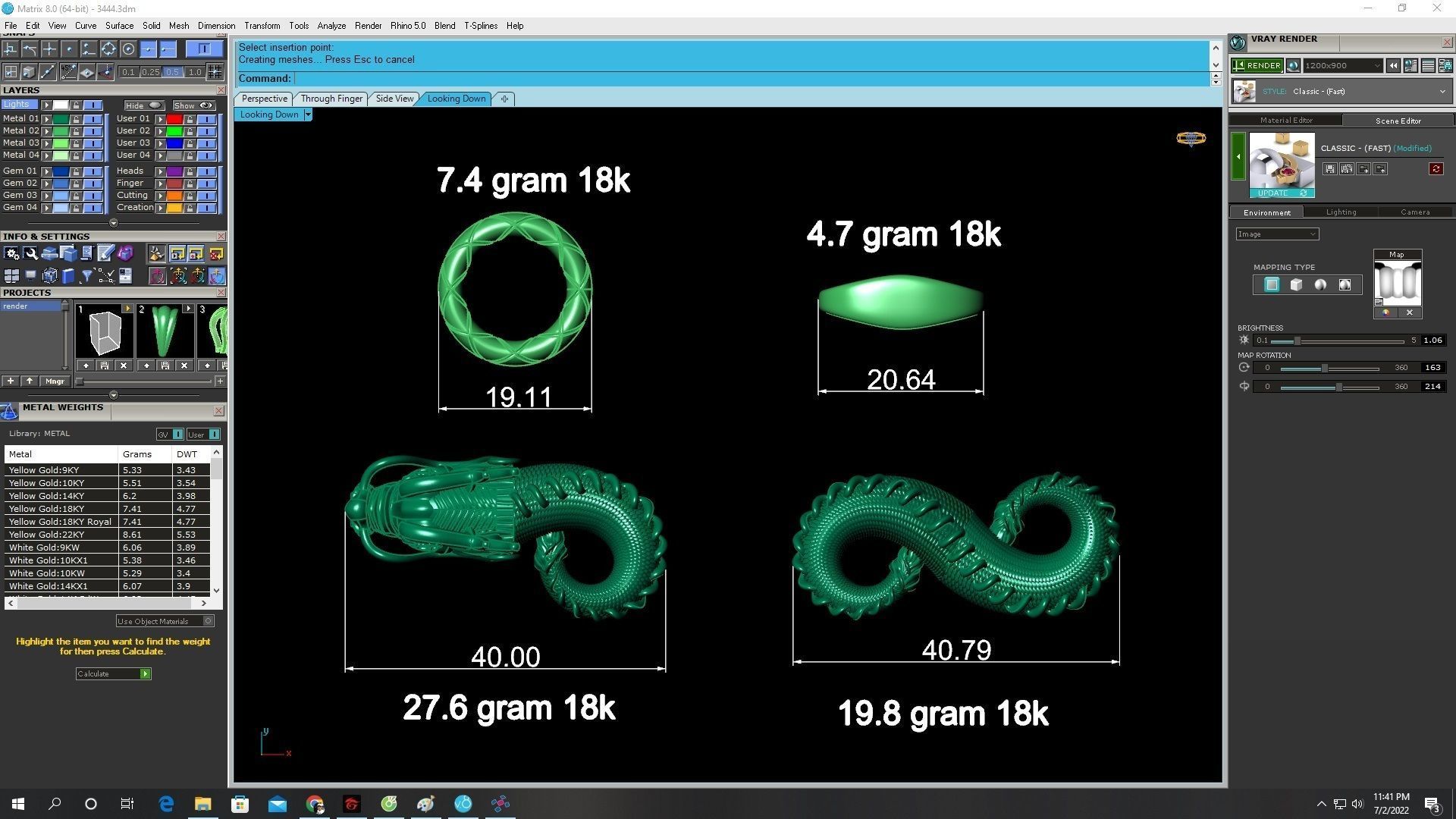The width and height of the screenshot is (1456, 819).
Task: Toggle lock on the Metal 01 layer
Action: coord(76,119)
